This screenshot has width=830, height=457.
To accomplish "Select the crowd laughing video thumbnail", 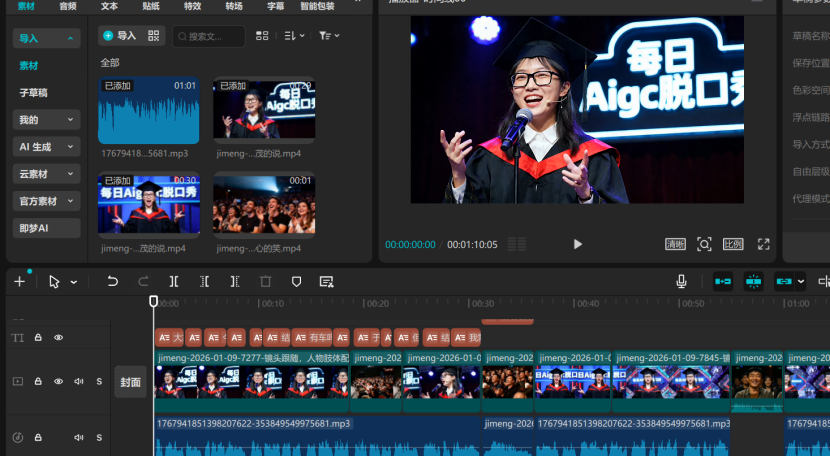I will click(x=264, y=205).
